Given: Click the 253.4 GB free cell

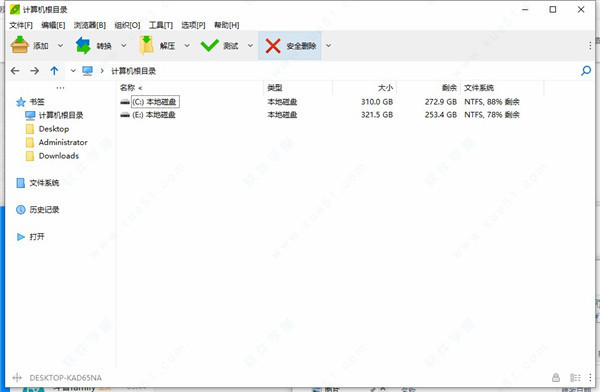Looking at the screenshot, I should point(441,115).
